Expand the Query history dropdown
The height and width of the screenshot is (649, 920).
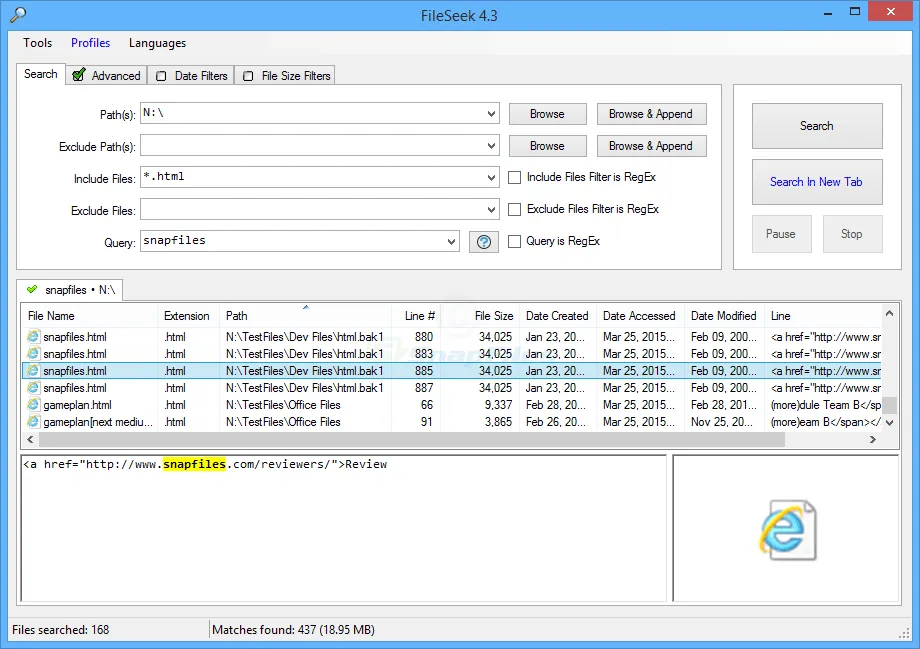click(x=451, y=241)
